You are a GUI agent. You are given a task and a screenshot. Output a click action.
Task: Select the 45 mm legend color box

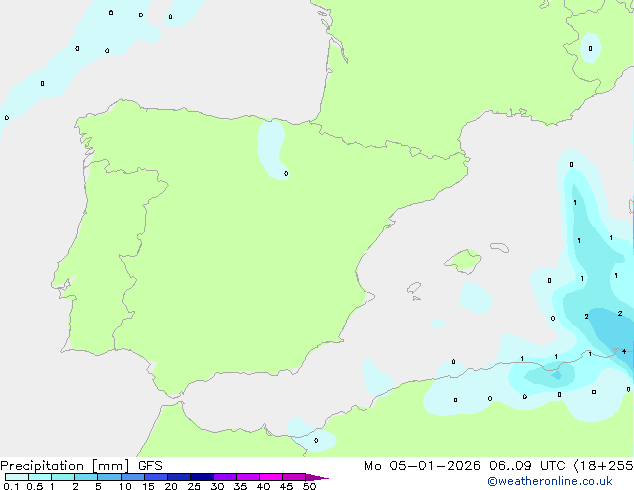[x=294, y=477]
